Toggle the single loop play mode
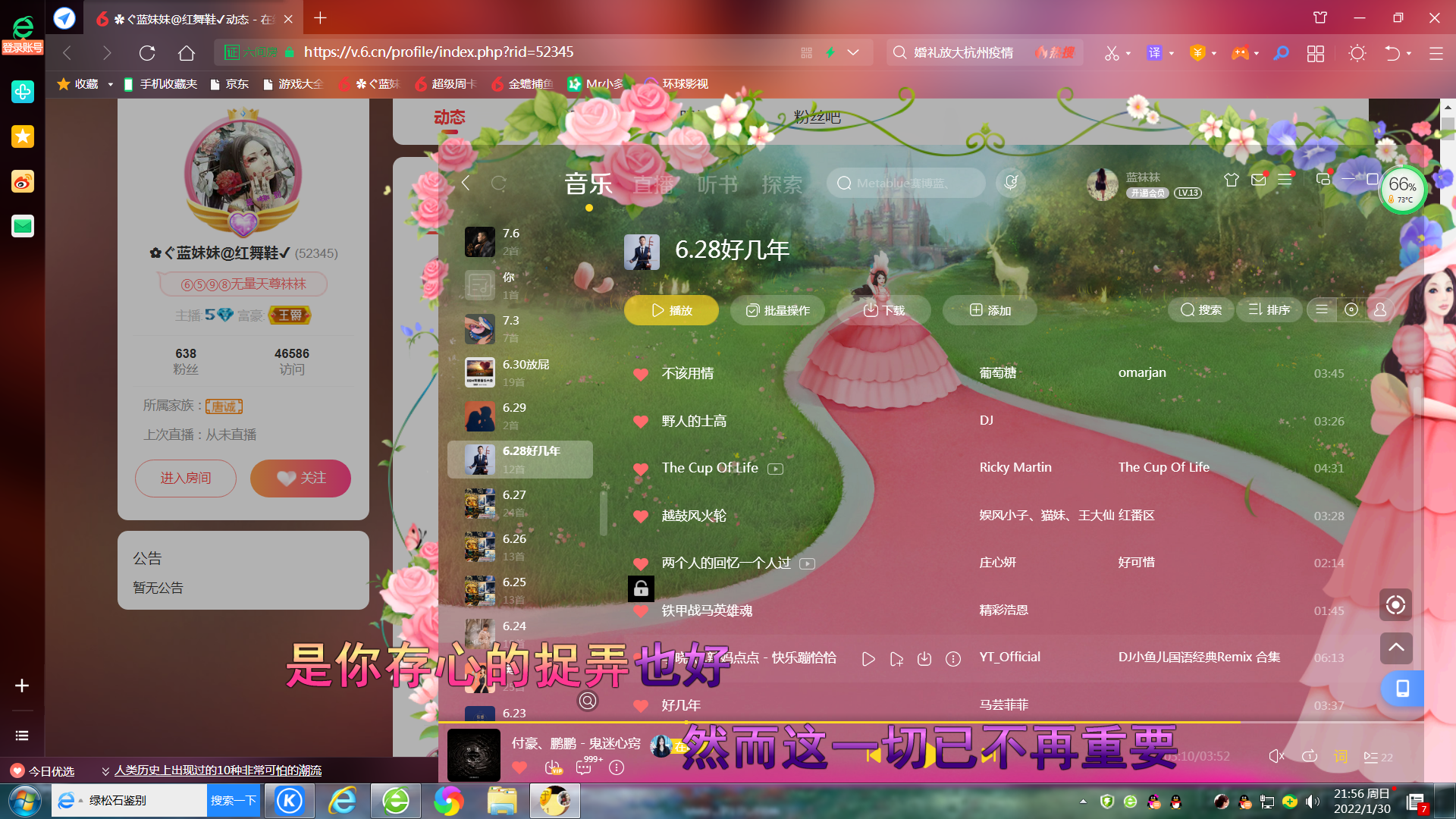Viewport: 1456px width, 819px height. [x=1310, y=756]
